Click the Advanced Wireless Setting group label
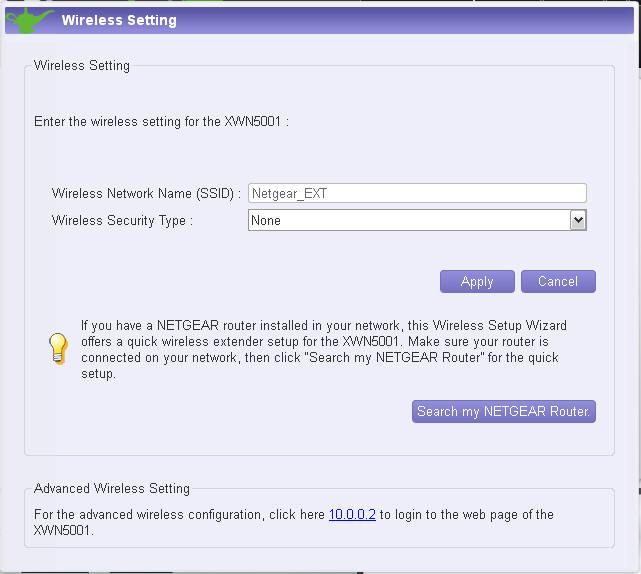This screenshot has width=641, height=574. point(112,488)
